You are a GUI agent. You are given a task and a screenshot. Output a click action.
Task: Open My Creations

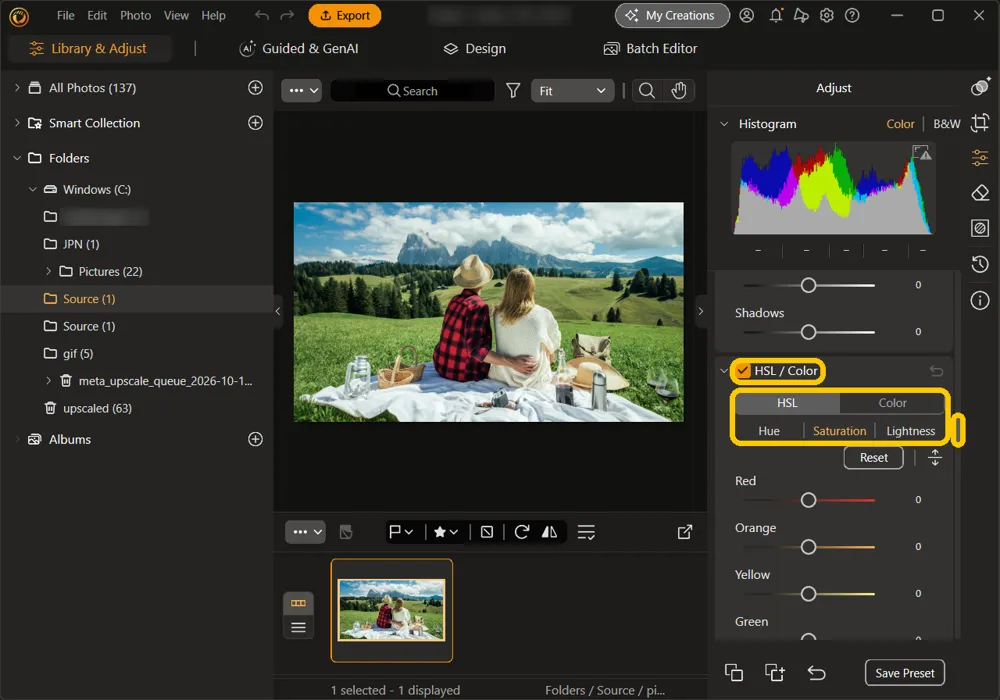(x=672, y=15)
